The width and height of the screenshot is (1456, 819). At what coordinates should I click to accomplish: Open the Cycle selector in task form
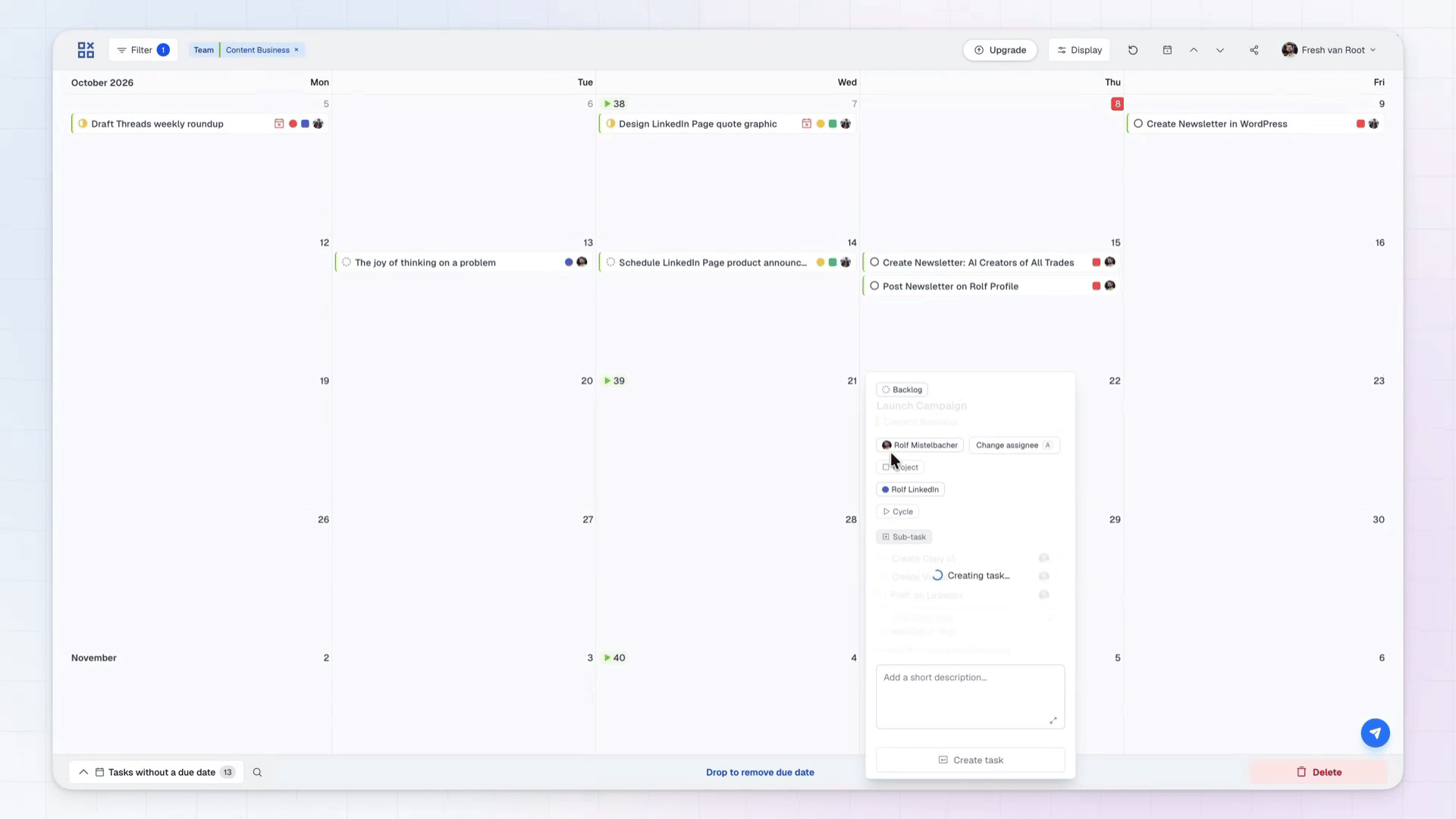897,512
